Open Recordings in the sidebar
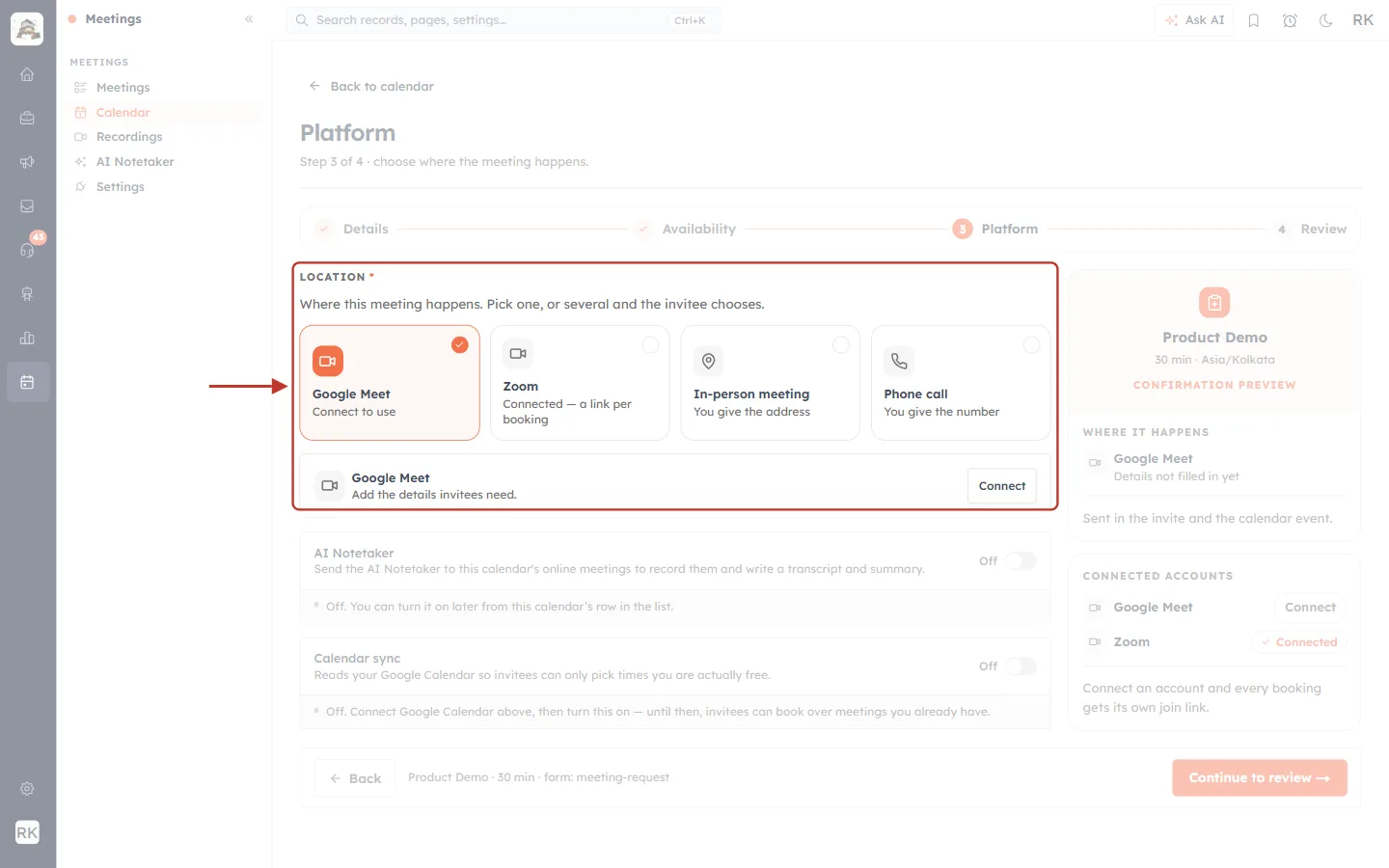The width and height of the screenshot is (1389, 868). (x=164, y=137)
